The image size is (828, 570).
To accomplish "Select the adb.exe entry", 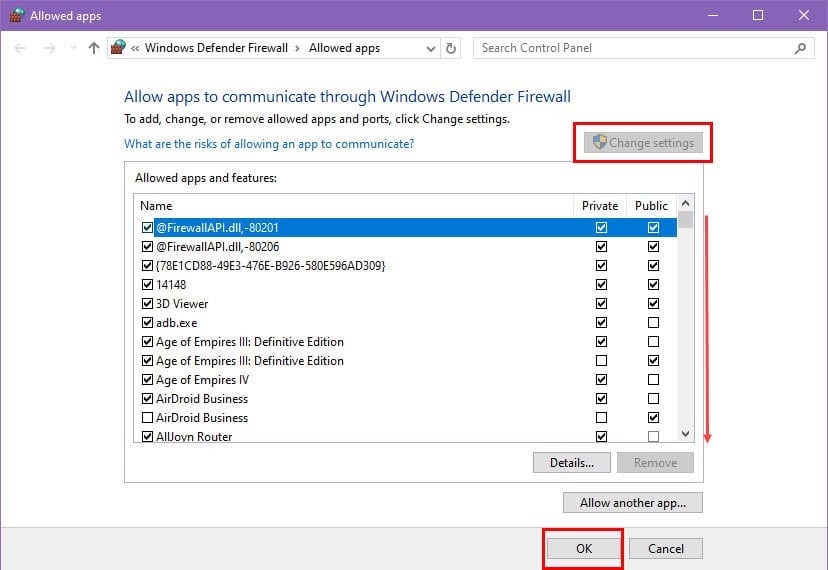I will point(407,323).
